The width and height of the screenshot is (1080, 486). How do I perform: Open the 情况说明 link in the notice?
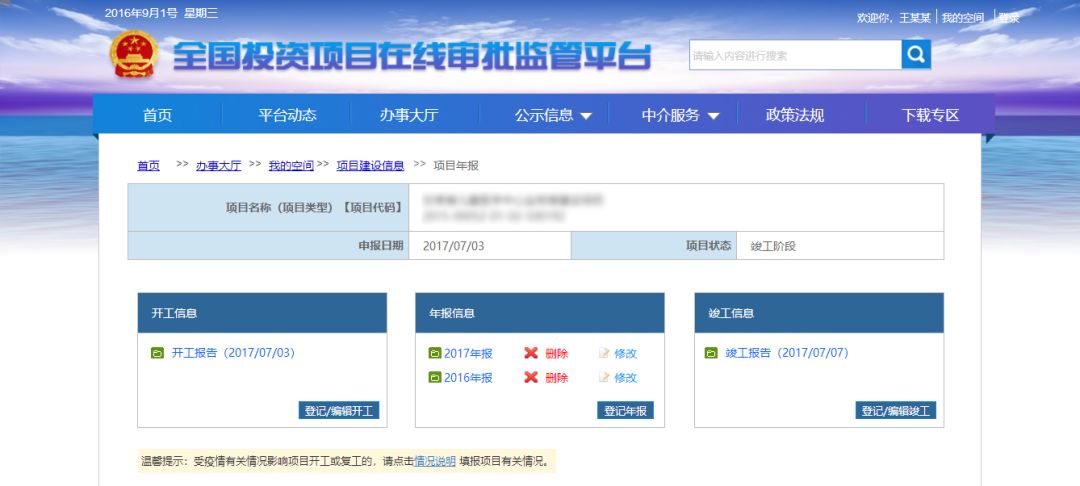(x=435, y=461)
